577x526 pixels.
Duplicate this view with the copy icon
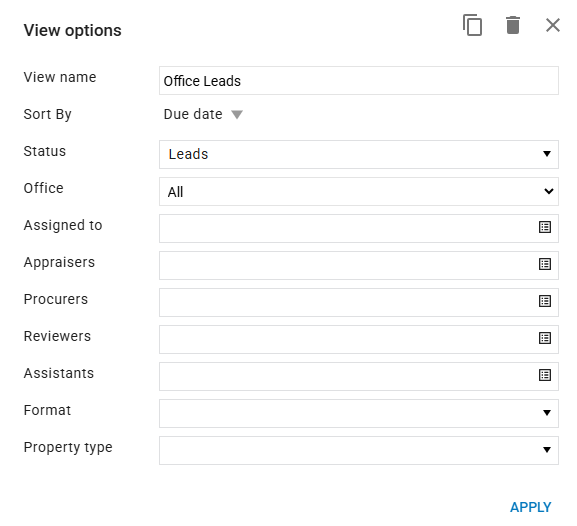pos(472,25)
